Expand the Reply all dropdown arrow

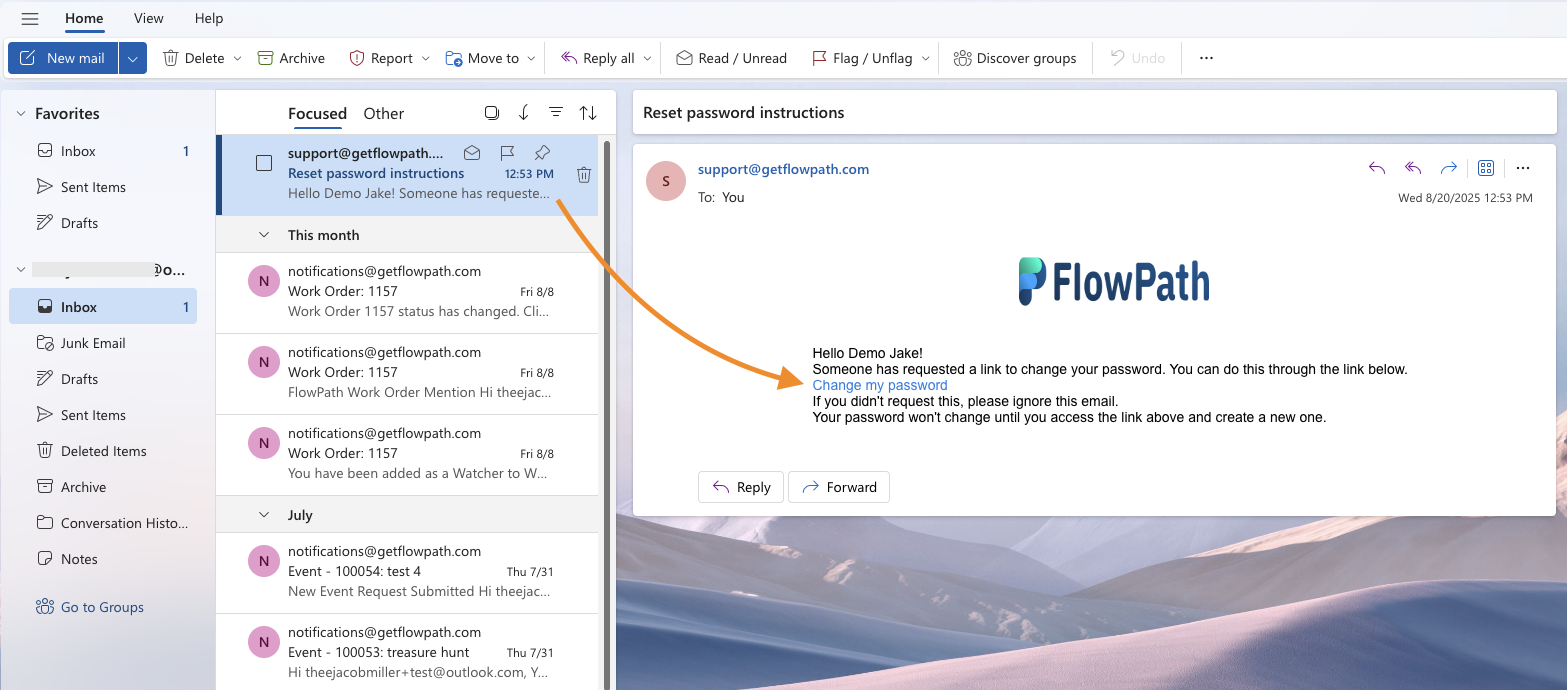[x=647, y=58]
